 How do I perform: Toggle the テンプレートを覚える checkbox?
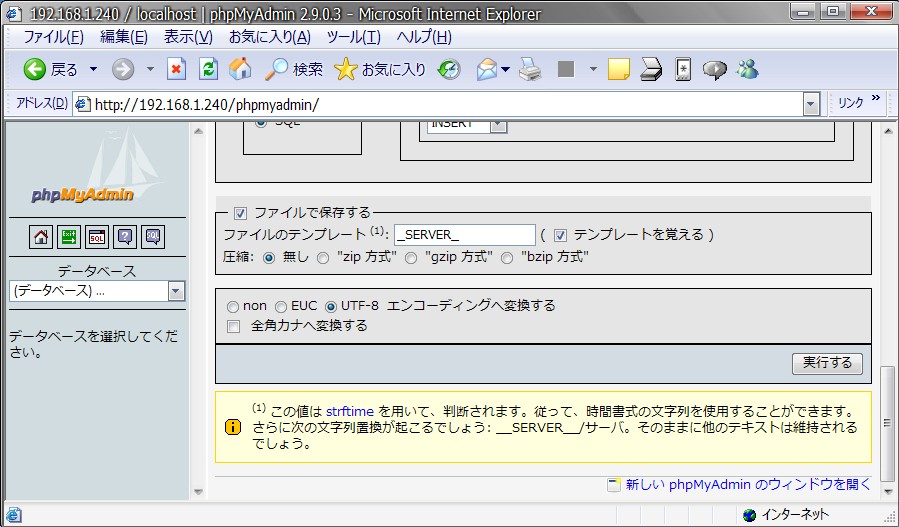(x=561, y=235)
